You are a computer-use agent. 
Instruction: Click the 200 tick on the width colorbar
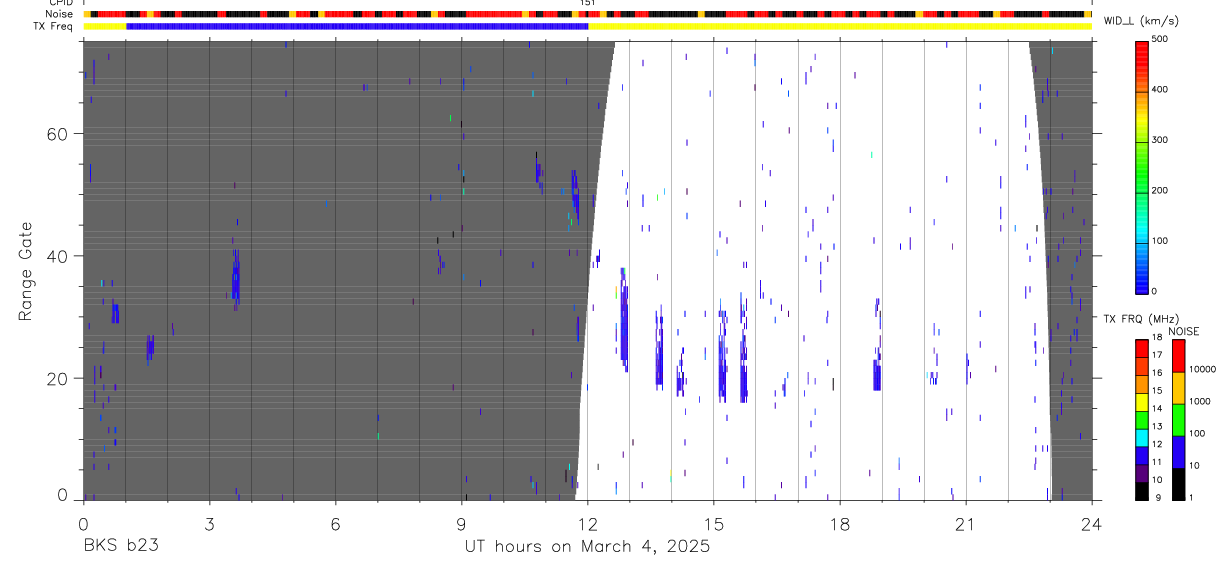tap(1160, 190)
